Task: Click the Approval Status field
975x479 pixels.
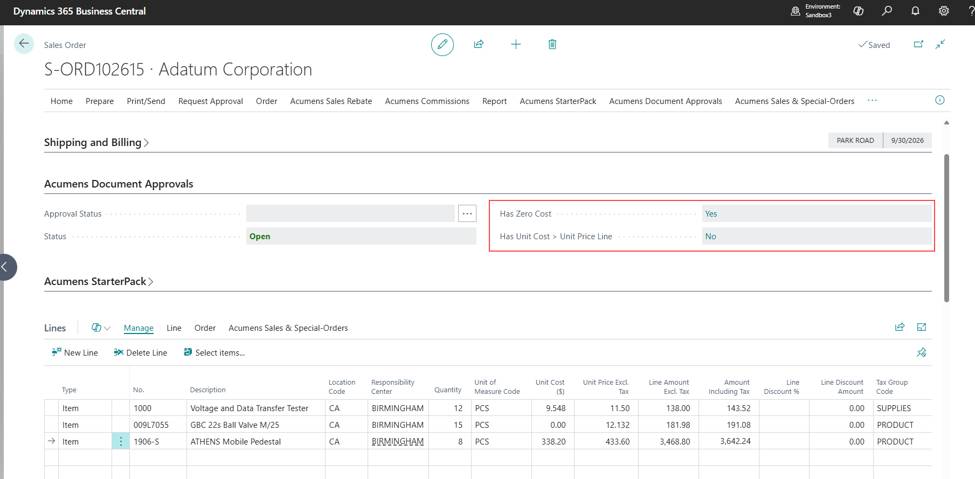Action: coord(350,213)
